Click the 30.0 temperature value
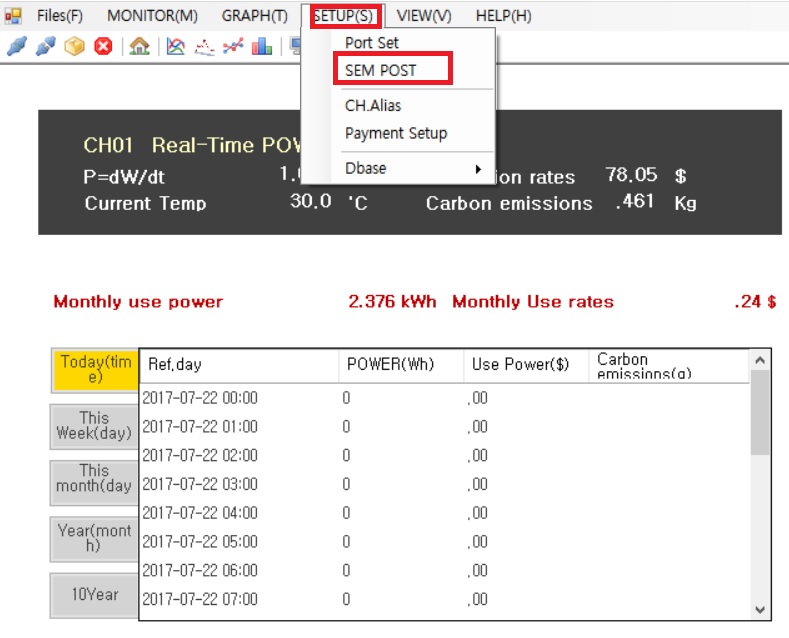The image size is (789, 638). (x=310, y=201)
